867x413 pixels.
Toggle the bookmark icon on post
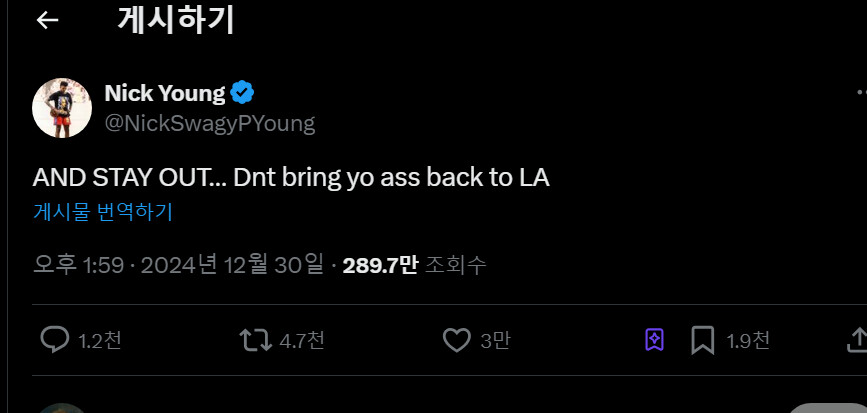coord(702,341)
